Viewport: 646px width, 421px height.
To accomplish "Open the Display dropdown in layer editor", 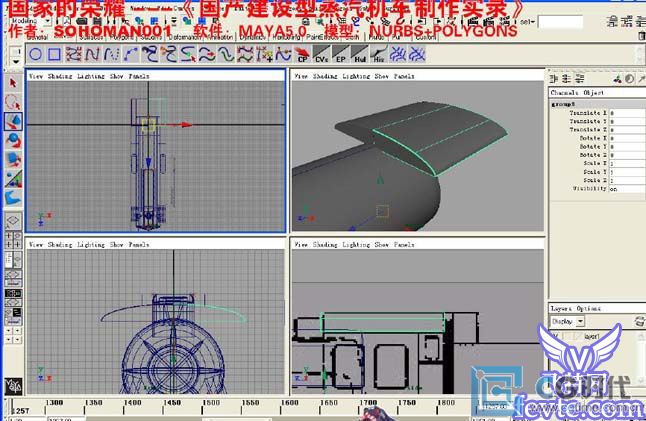I will pos(568,321).
